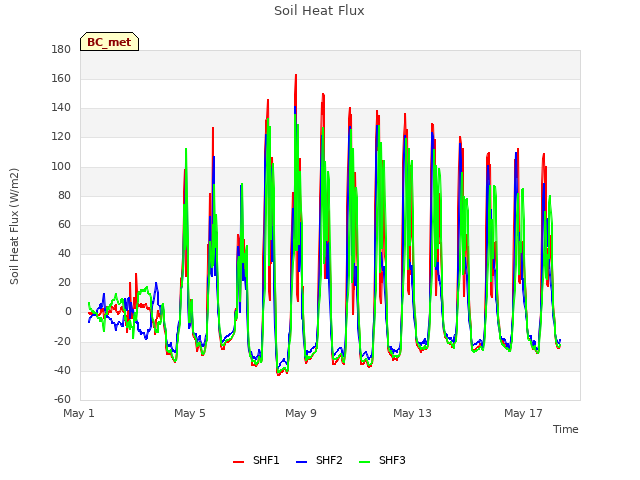The width and height of the screenshot is (640, 480).
Task: Click the -40 y-axis tick label
Action: pos(62,371)
